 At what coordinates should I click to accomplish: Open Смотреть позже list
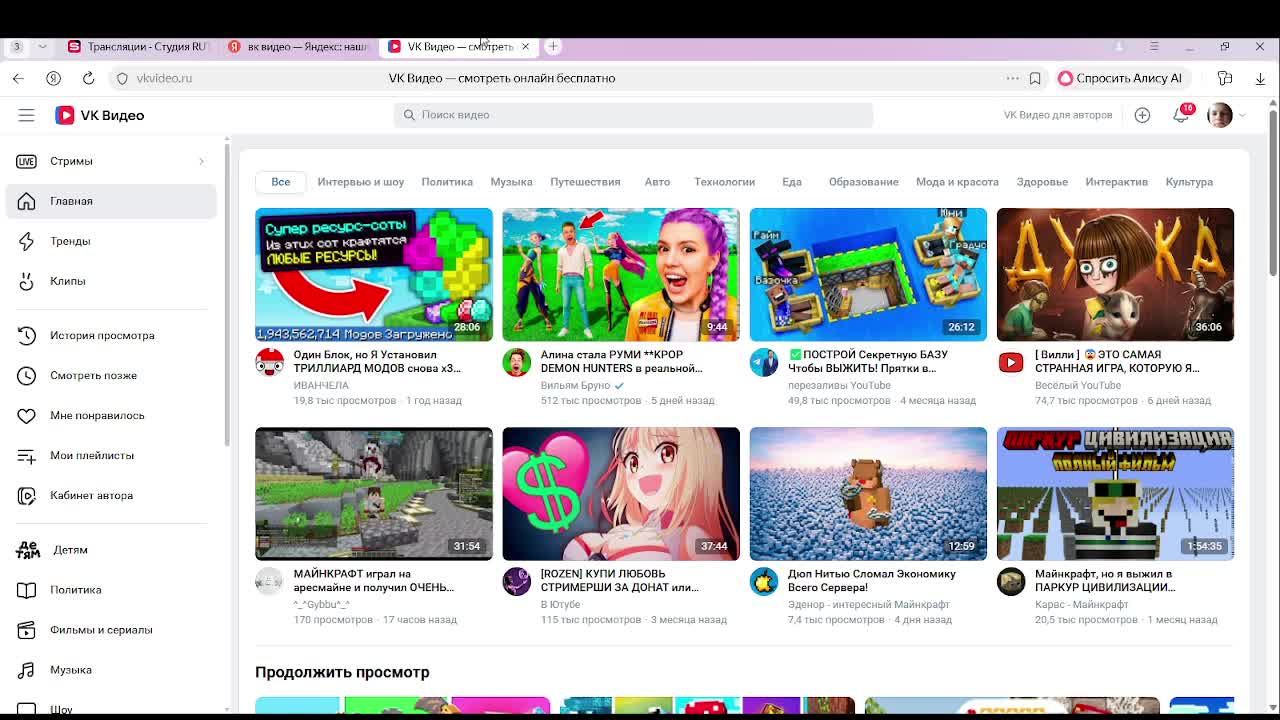tap(111, 375)
